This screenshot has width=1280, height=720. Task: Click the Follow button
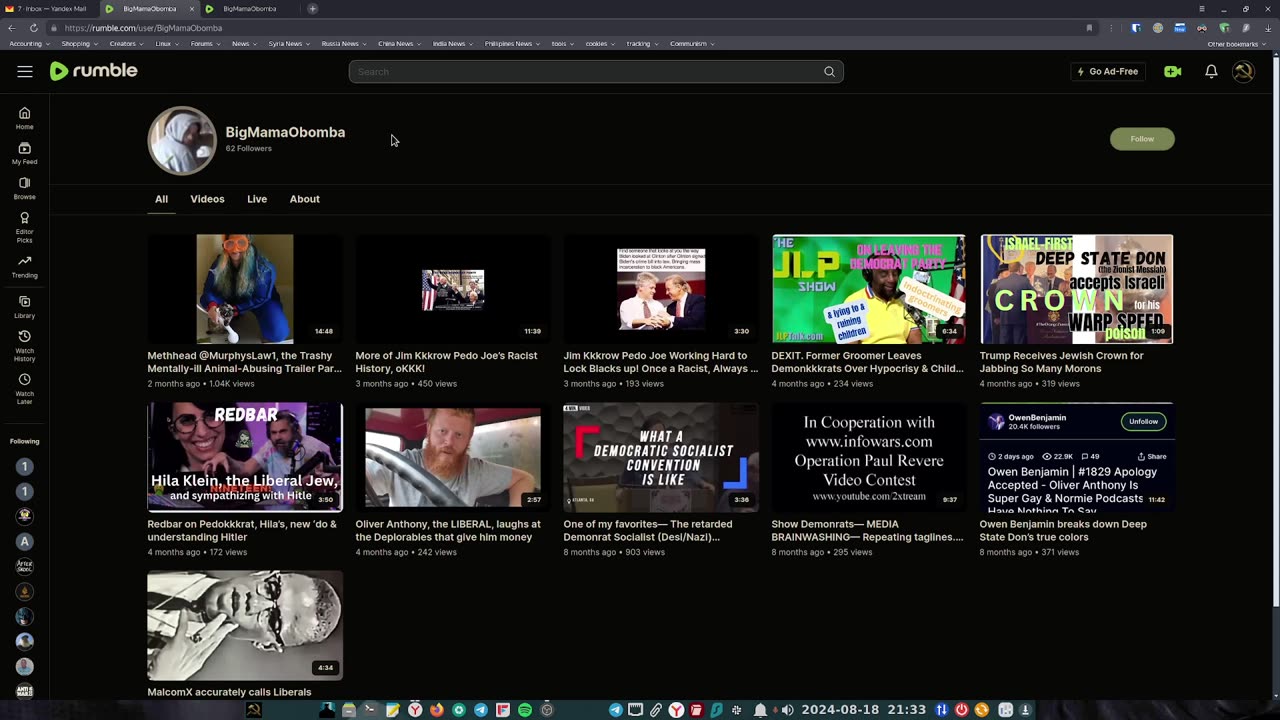tap(1142, 139)
